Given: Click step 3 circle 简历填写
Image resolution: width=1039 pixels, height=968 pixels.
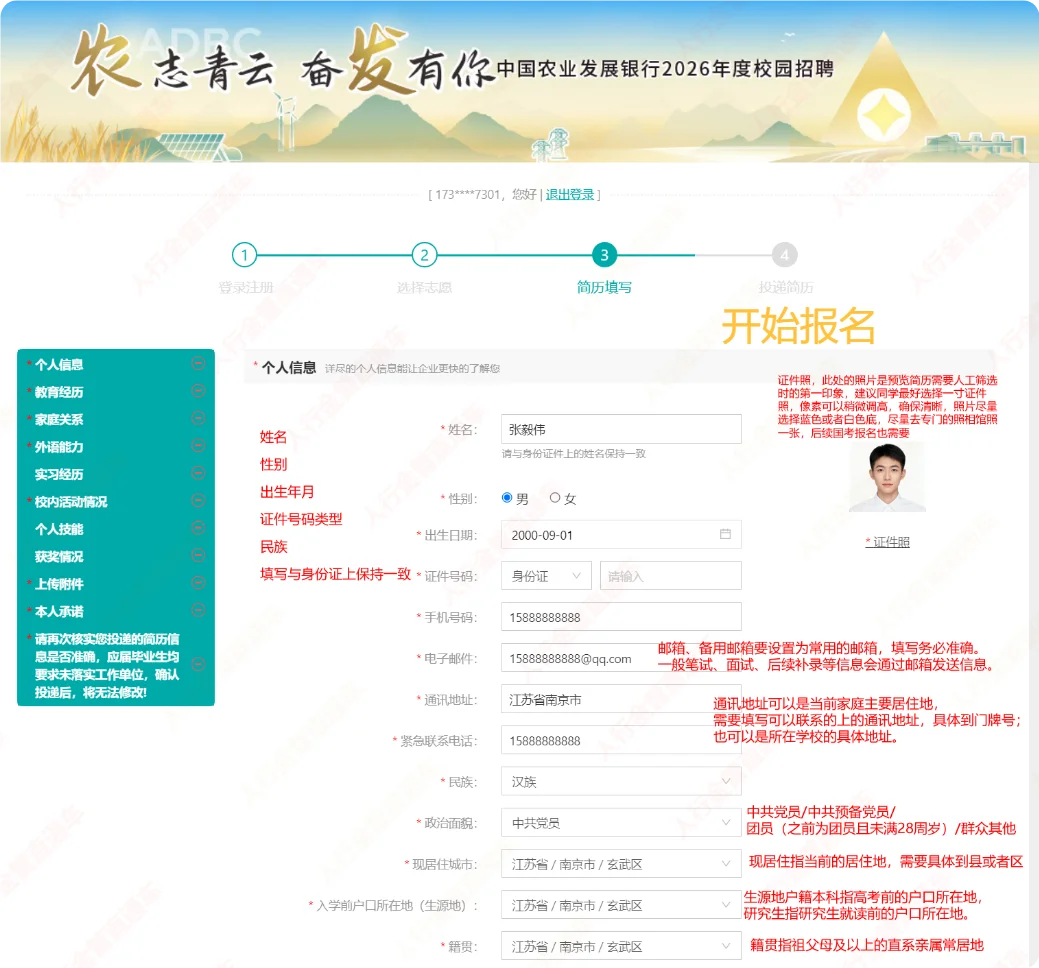Looking at the screenshot, I should coord(604,255).
